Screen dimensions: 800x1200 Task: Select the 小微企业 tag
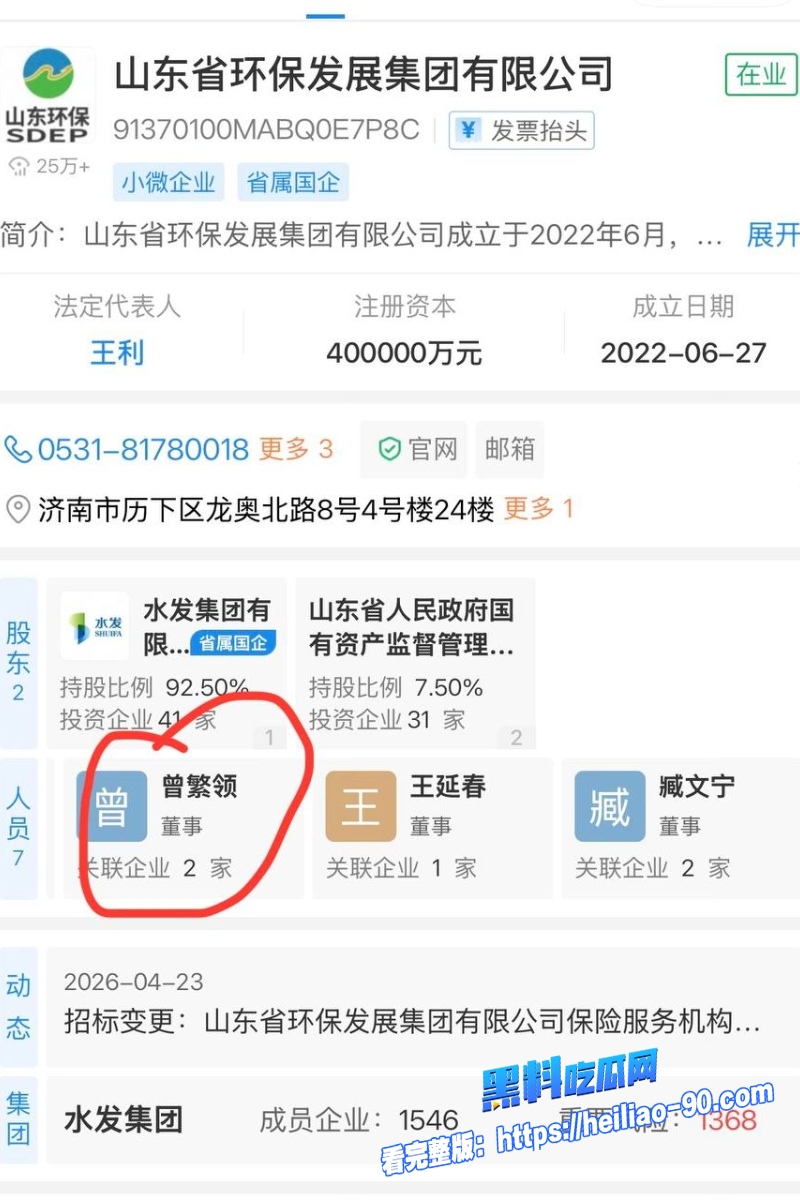click(169, 183)
